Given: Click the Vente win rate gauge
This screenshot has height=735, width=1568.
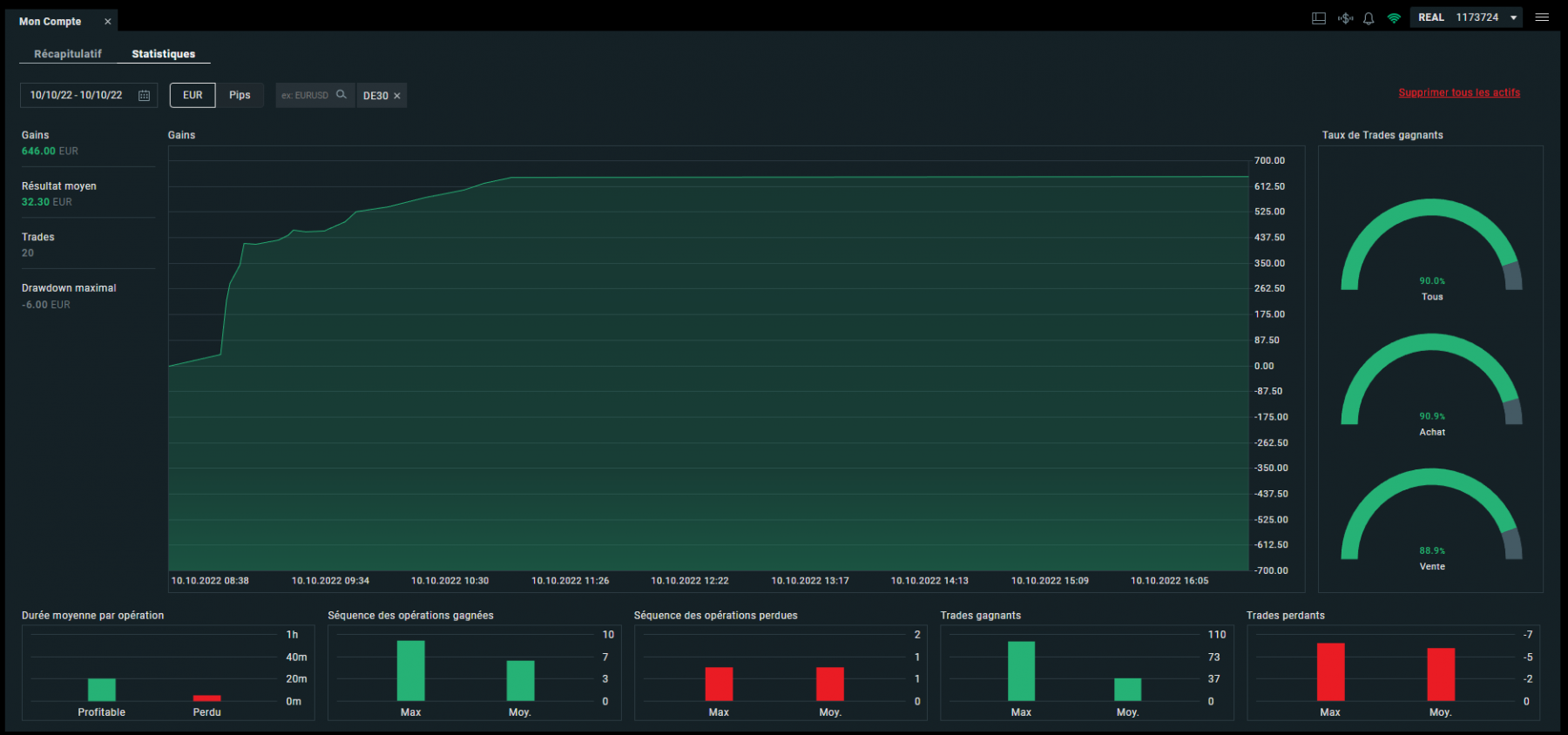Looking at the screenshot, I should pos(1431,515).
